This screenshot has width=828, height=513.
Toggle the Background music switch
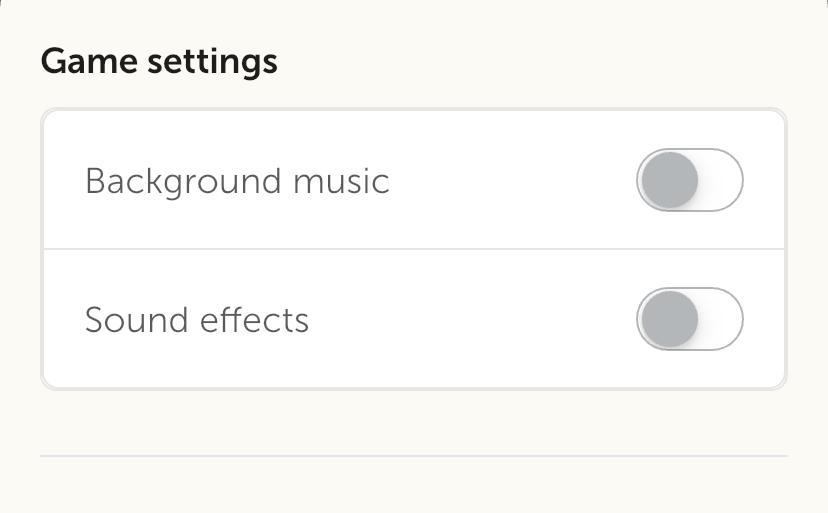coord(690,181)
